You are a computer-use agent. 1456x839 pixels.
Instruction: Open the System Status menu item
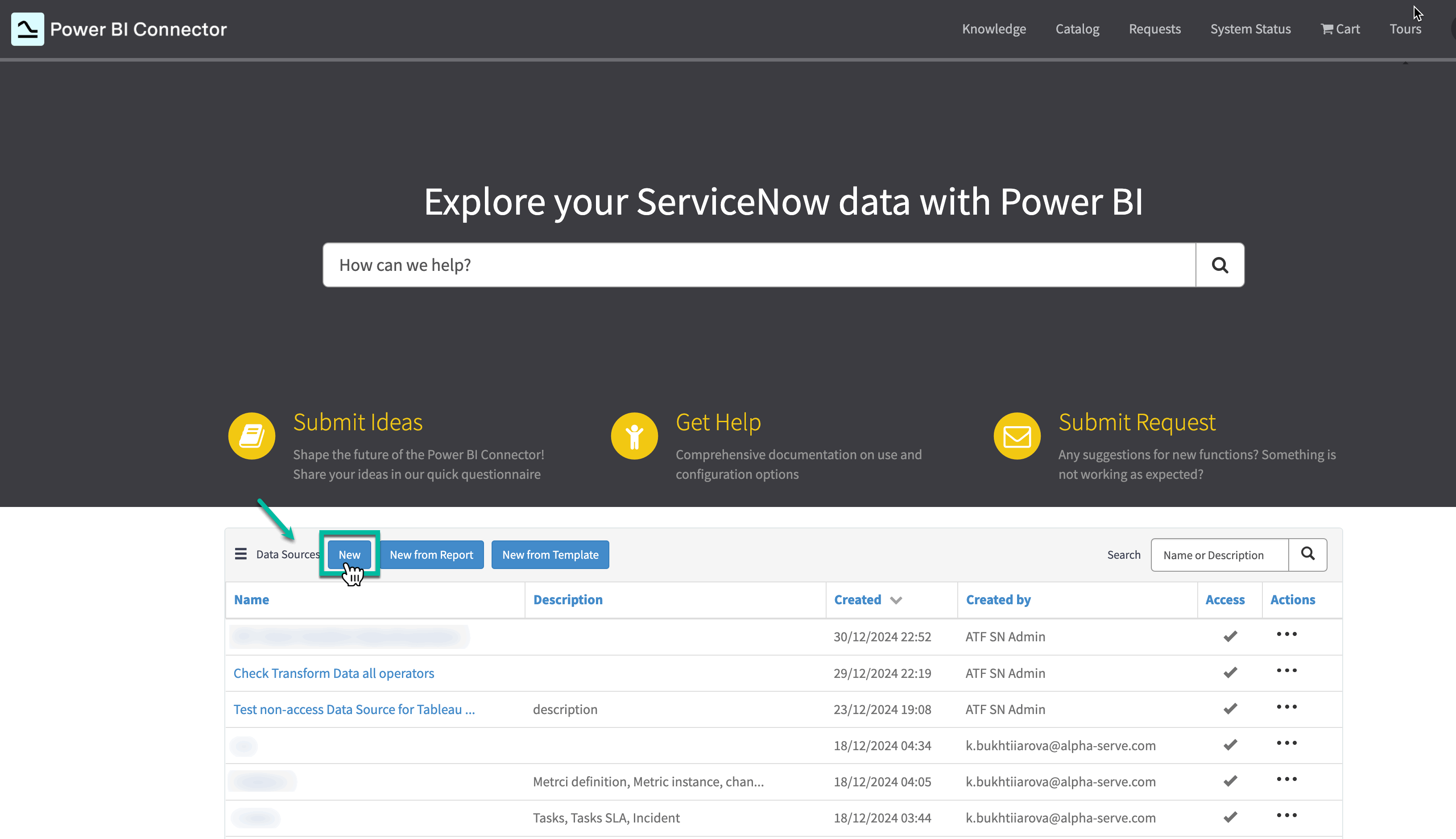1250,29
